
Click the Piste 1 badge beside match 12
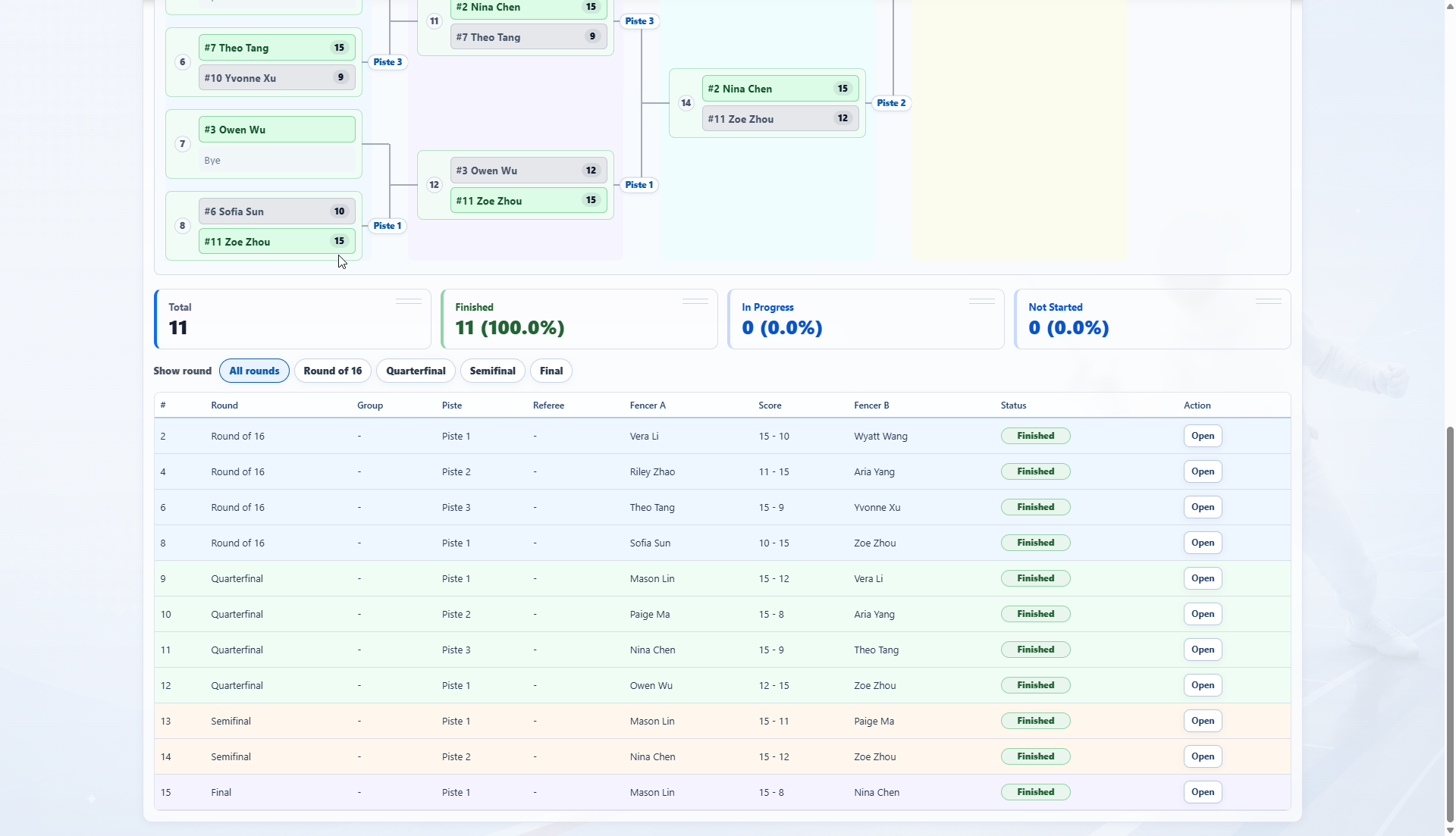pos(639,185)
